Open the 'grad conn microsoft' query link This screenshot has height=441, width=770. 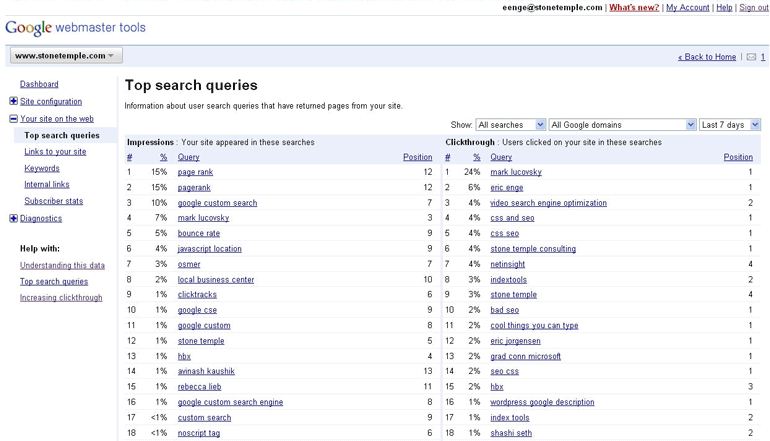525,356
